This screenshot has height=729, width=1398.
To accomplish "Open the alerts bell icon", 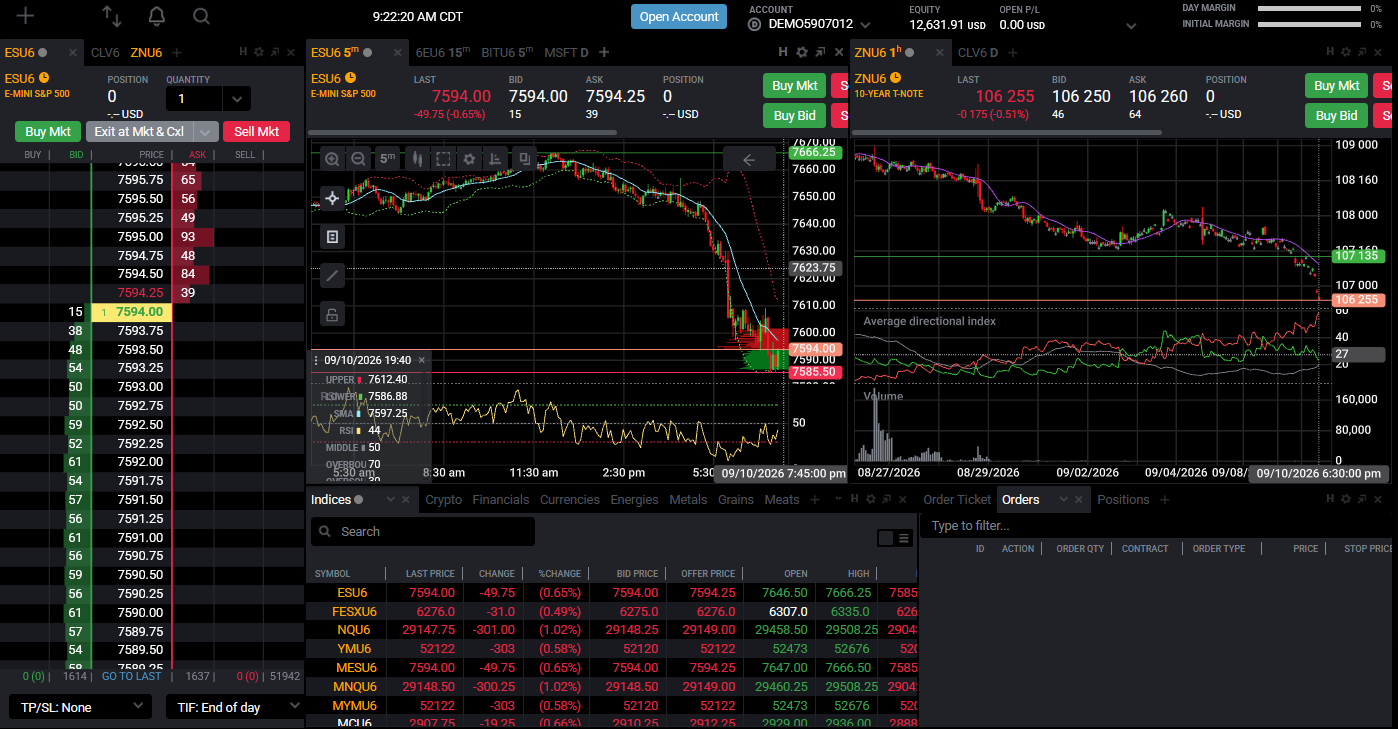I will 157,16.
